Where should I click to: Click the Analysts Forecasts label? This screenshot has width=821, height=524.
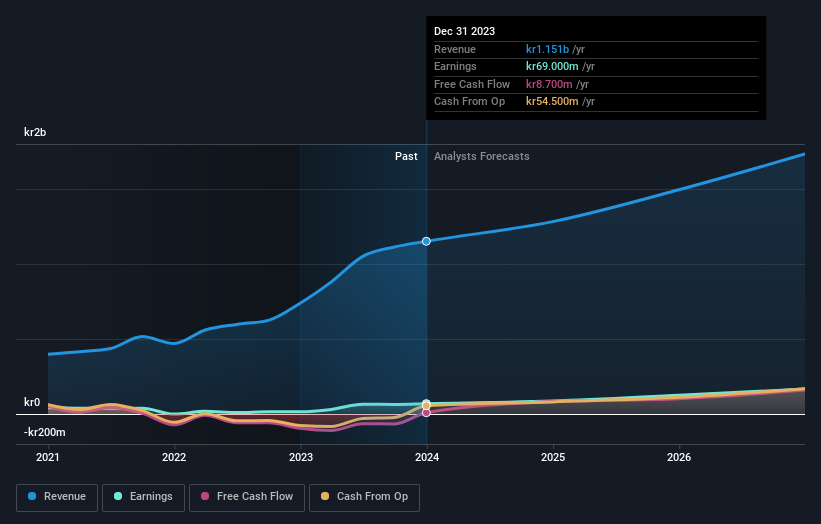[x=482, y=156]
